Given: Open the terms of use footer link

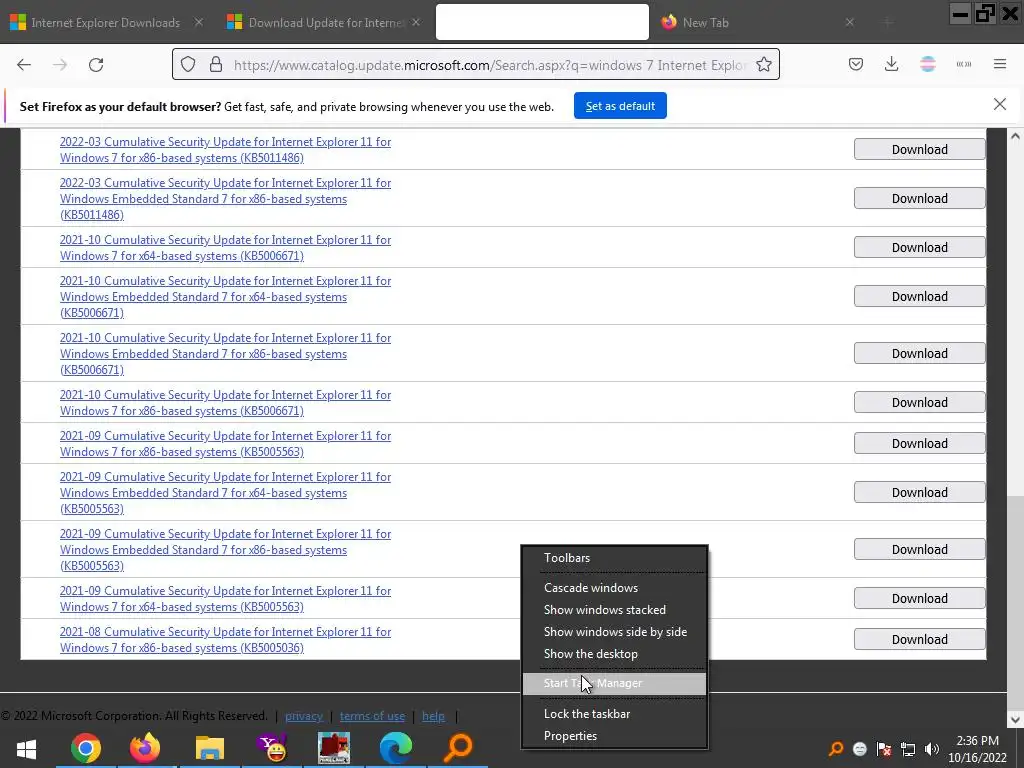Looking at the screenshot, I should 372,716.
